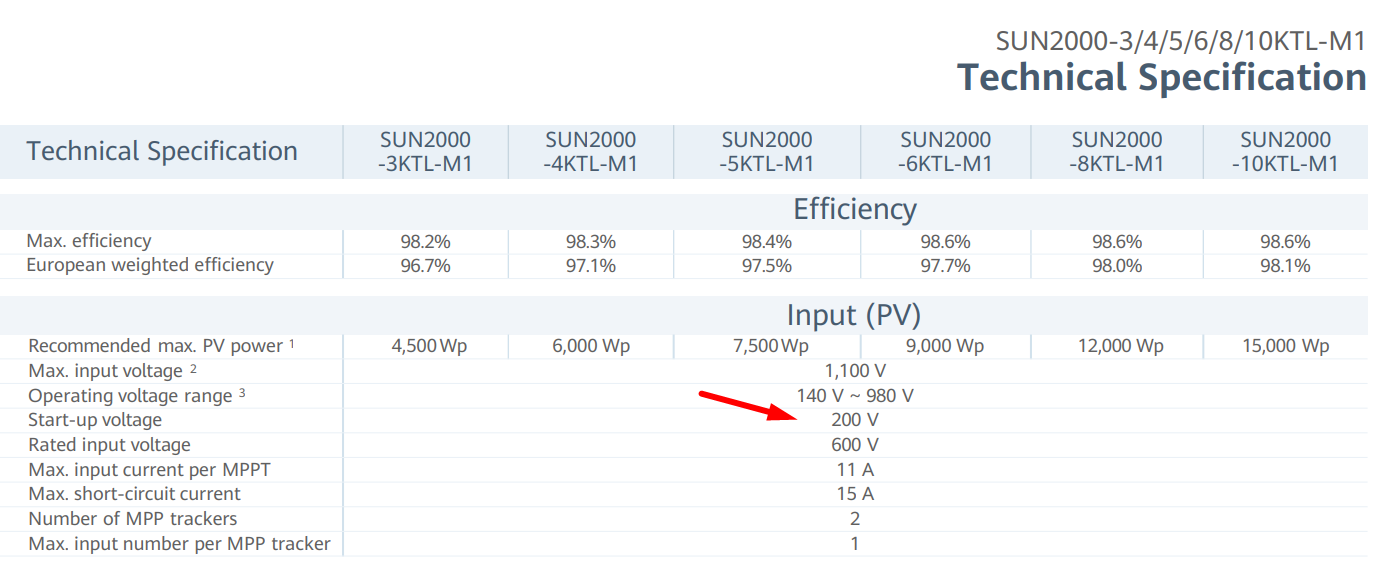Select the Max. efficiency row label

(89, 241)
